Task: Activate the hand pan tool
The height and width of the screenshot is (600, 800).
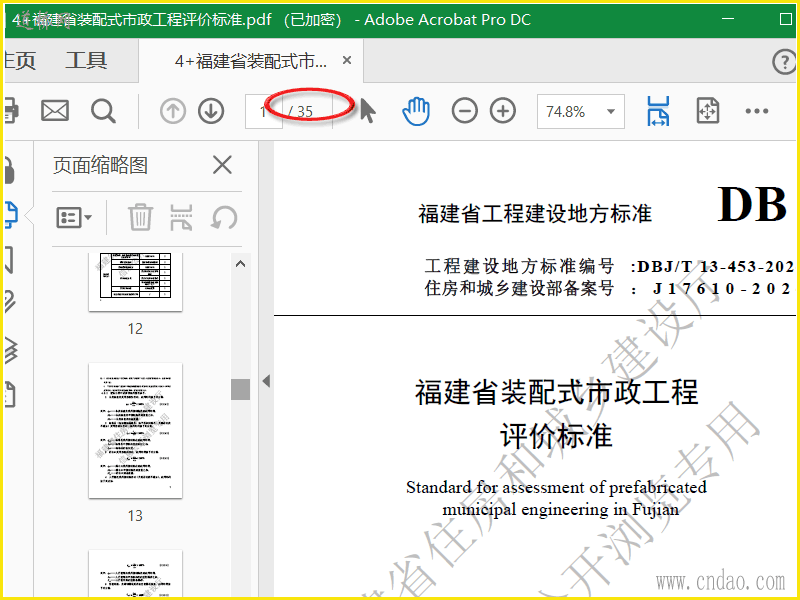Action: click(416, 111)
